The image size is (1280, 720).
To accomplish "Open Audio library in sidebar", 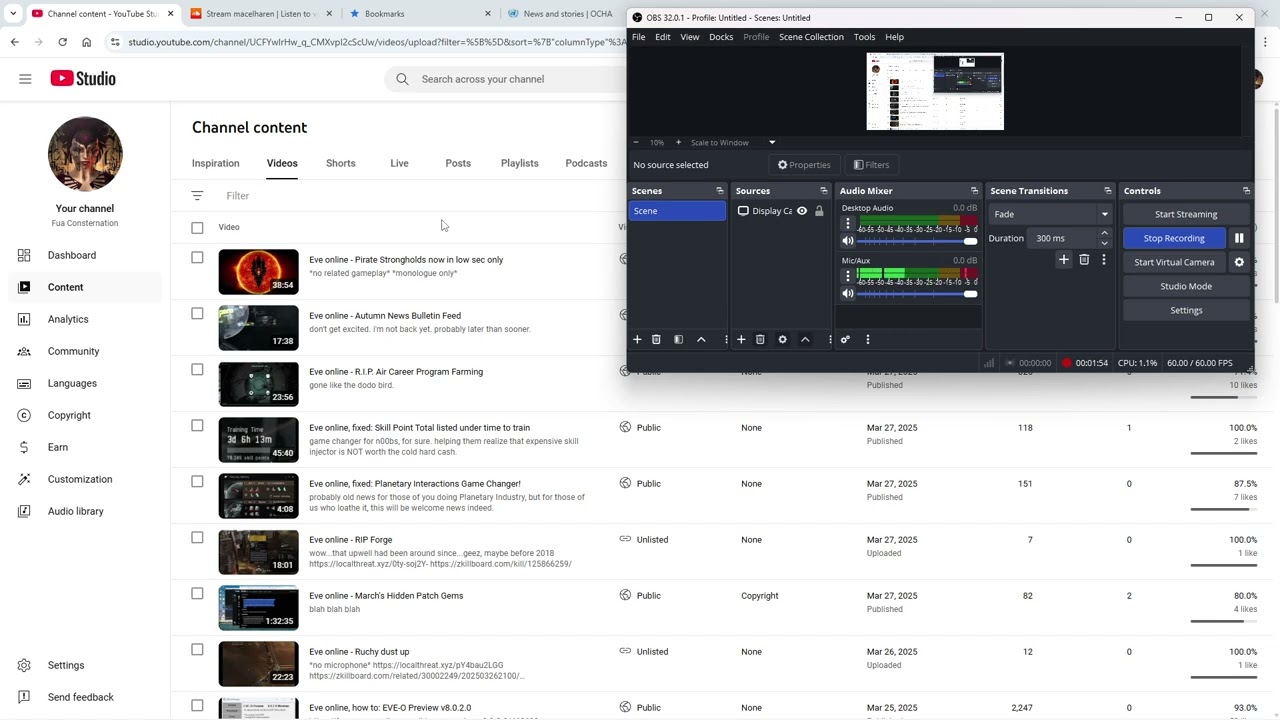I will tap(76, 511).
